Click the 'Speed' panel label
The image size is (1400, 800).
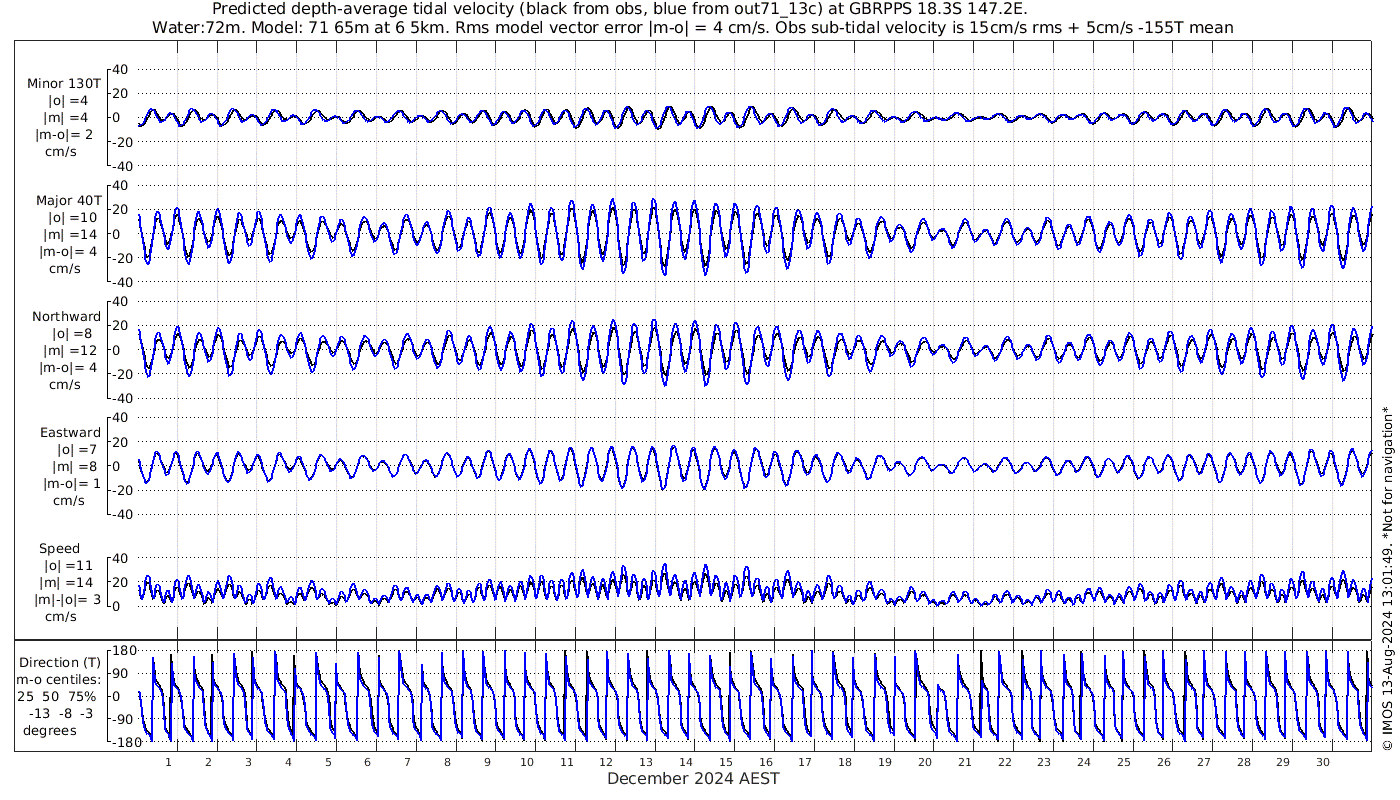click(x=59, y=549)
